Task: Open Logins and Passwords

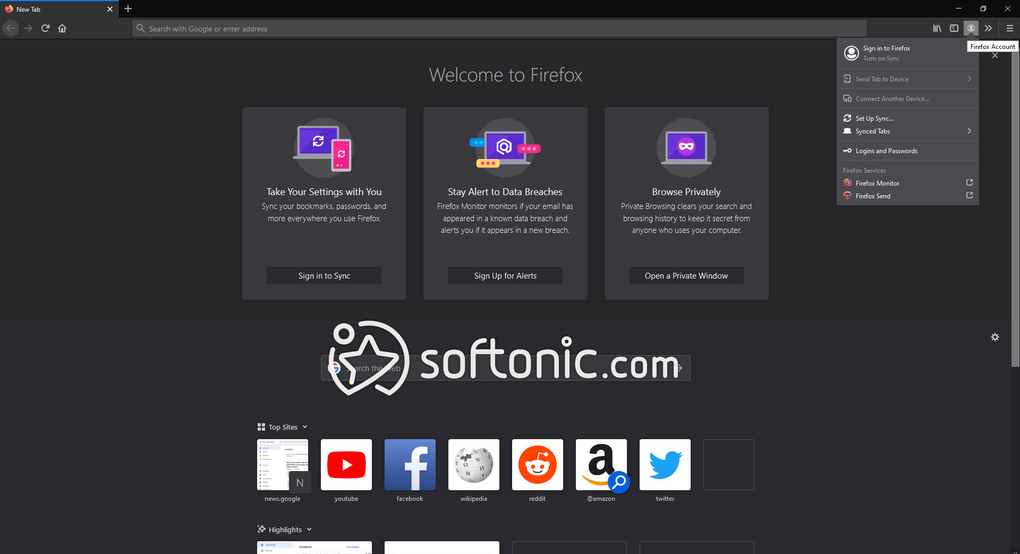Action: point(907,150)
